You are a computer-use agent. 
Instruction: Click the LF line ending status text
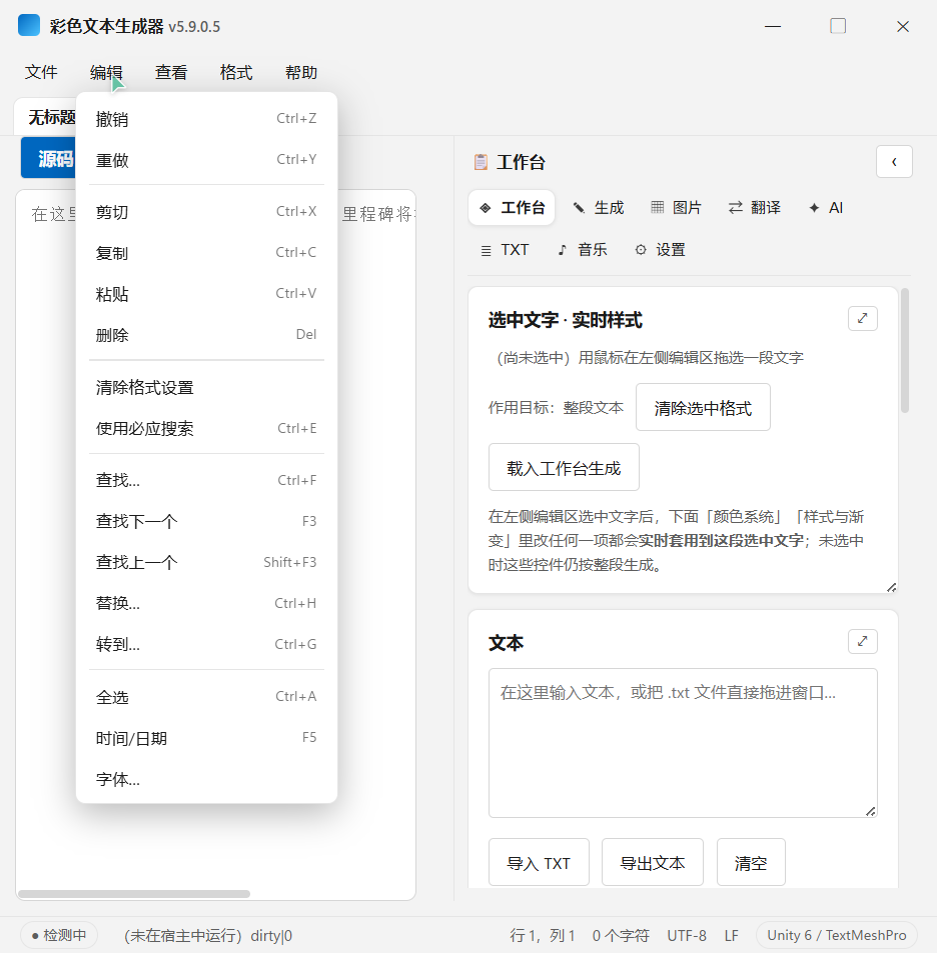pos(731,935)
